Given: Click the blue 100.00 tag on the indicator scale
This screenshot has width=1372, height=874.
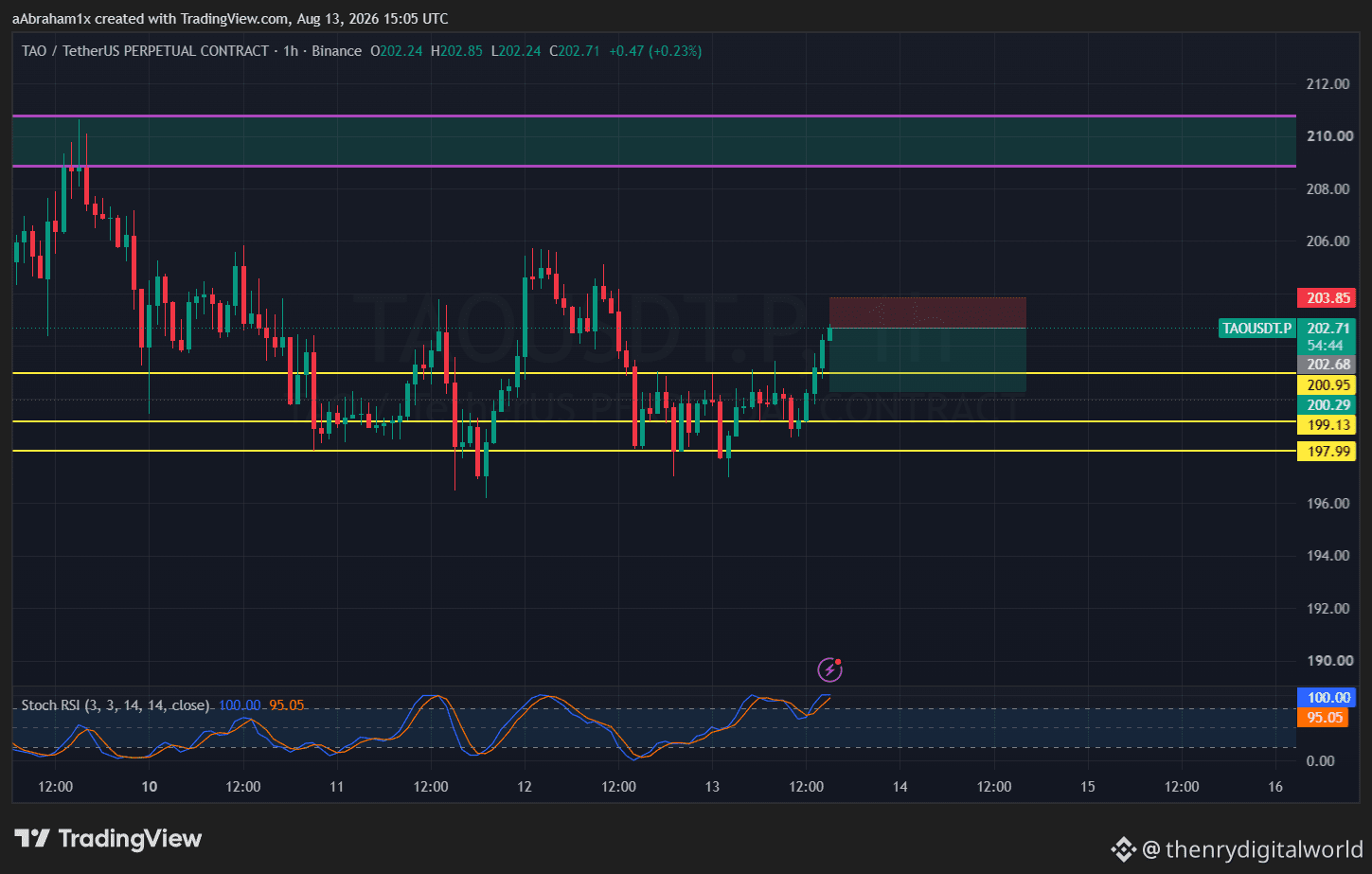Looking at the screenshot, I should pos(1327,698).
